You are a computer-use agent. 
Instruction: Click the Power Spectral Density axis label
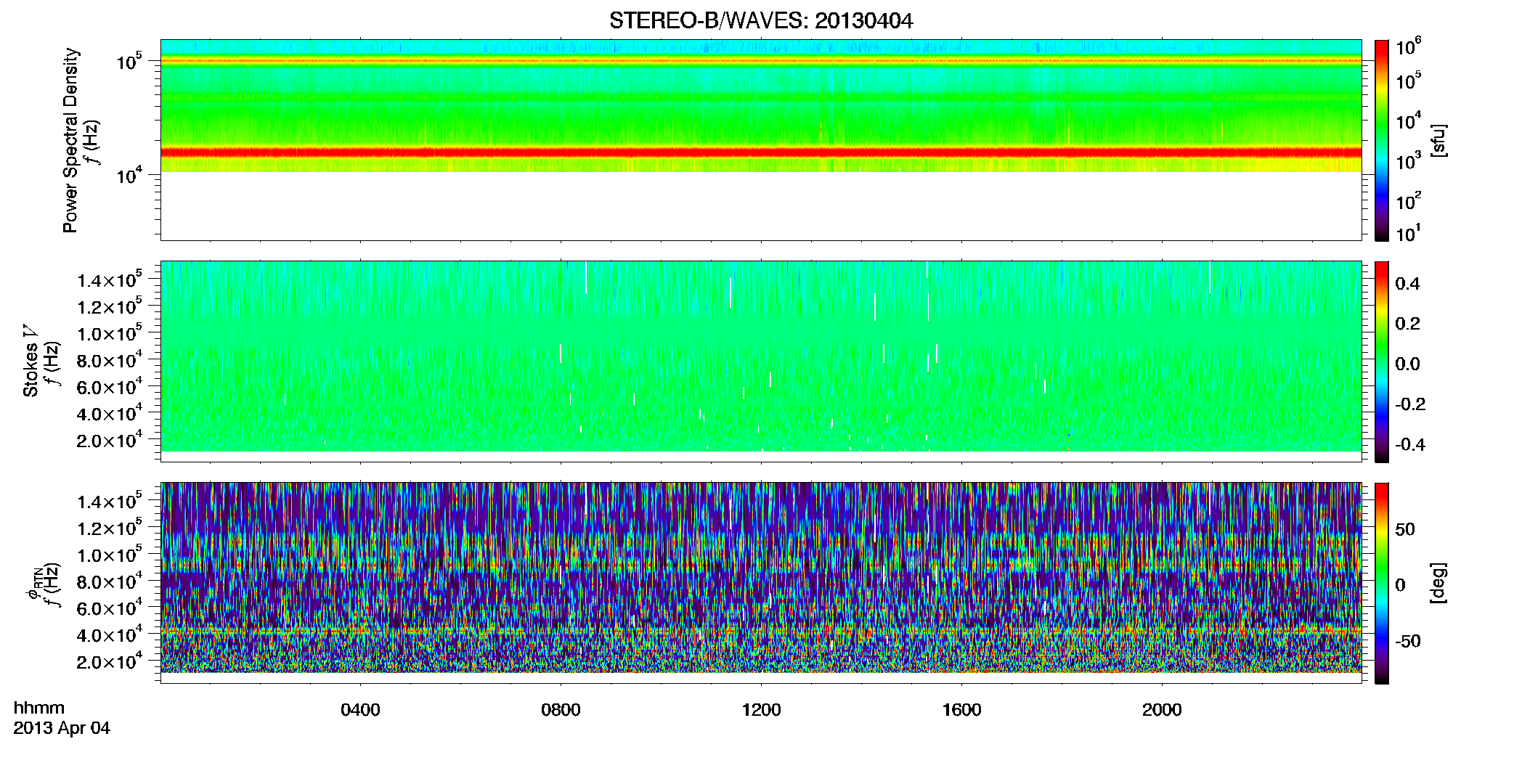[x=70, y=140]
